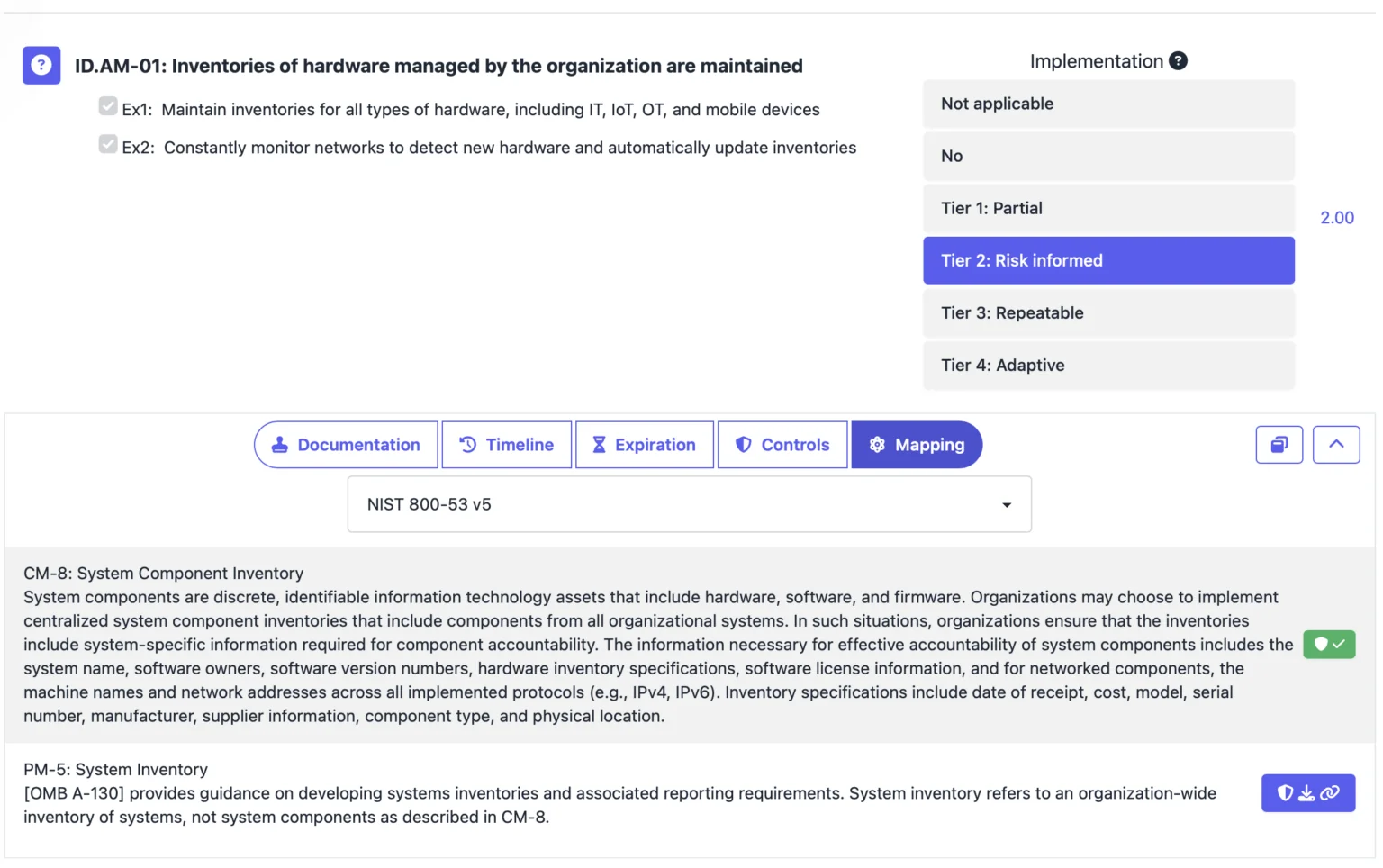Screen dimensions: 1383x868
Task: Click the shield icon on the PM-5 action button
Action: [1285, 793]
